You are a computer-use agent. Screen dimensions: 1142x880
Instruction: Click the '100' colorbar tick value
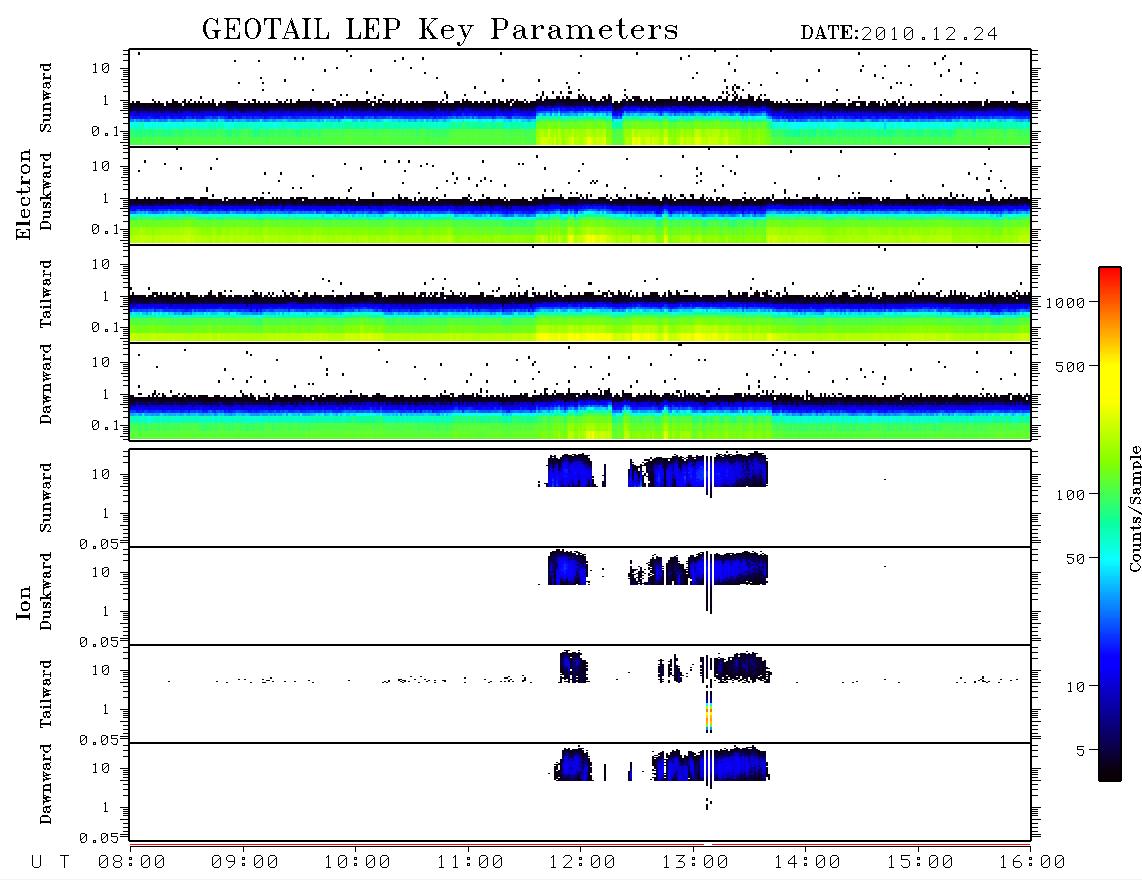[1070, 495]
